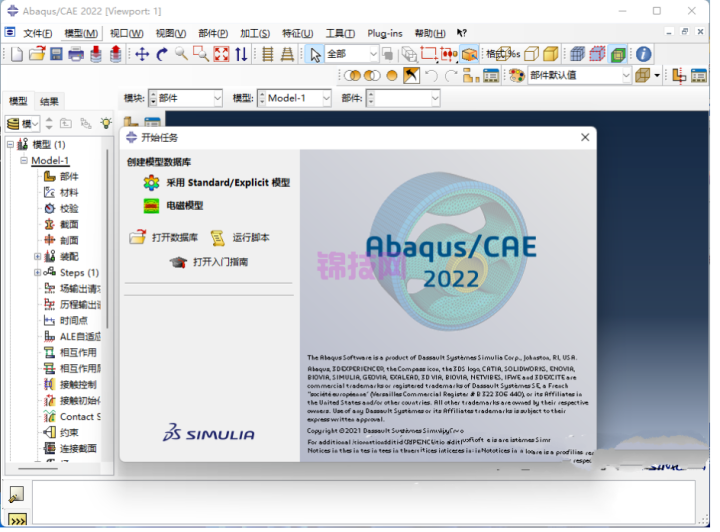Click the Part Manager icon beside viewport
This screenshot has height=532, width=720.
(152, 122)
